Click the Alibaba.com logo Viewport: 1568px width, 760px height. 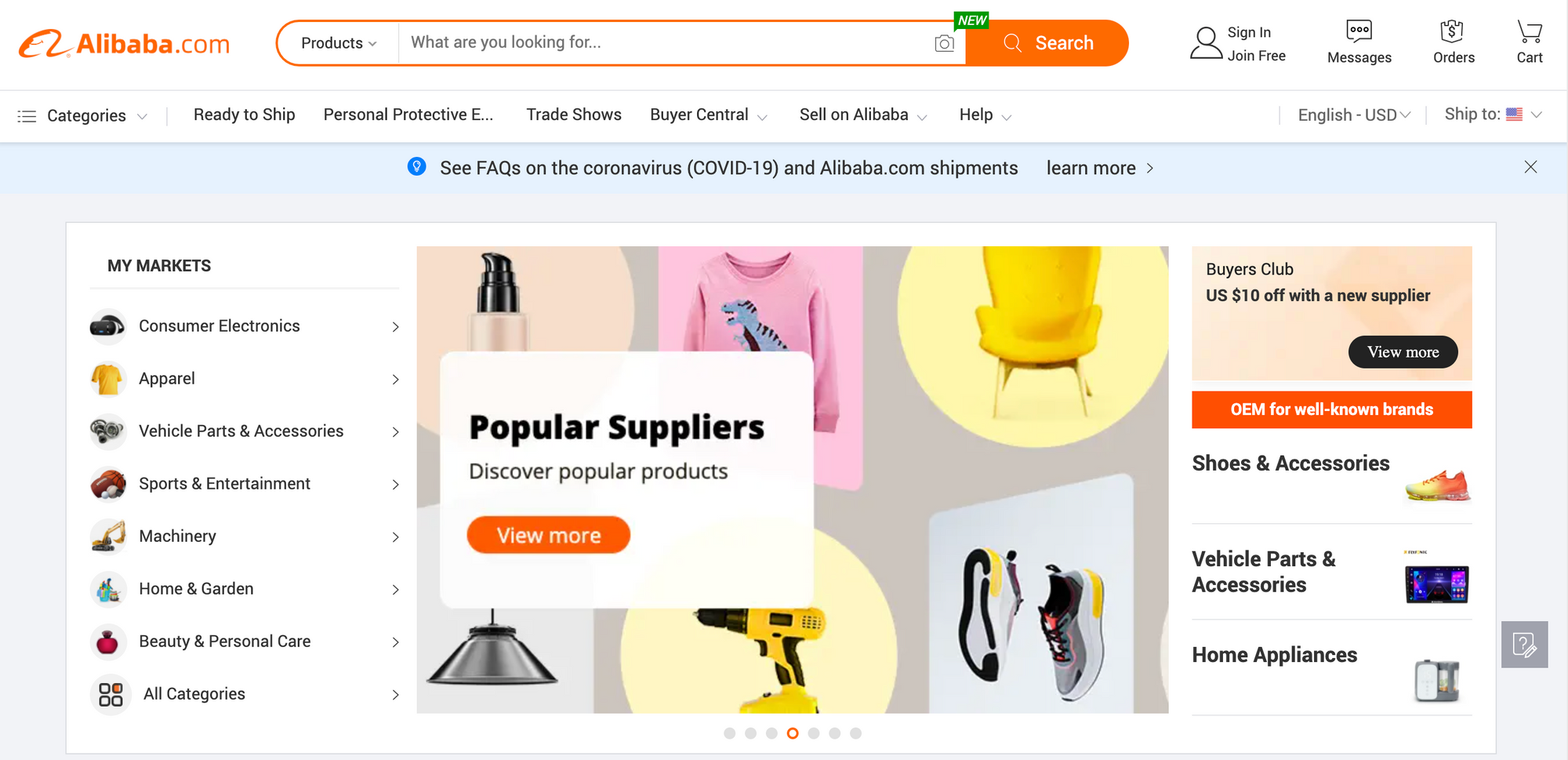pyautogui.click(x=124, y=44)
